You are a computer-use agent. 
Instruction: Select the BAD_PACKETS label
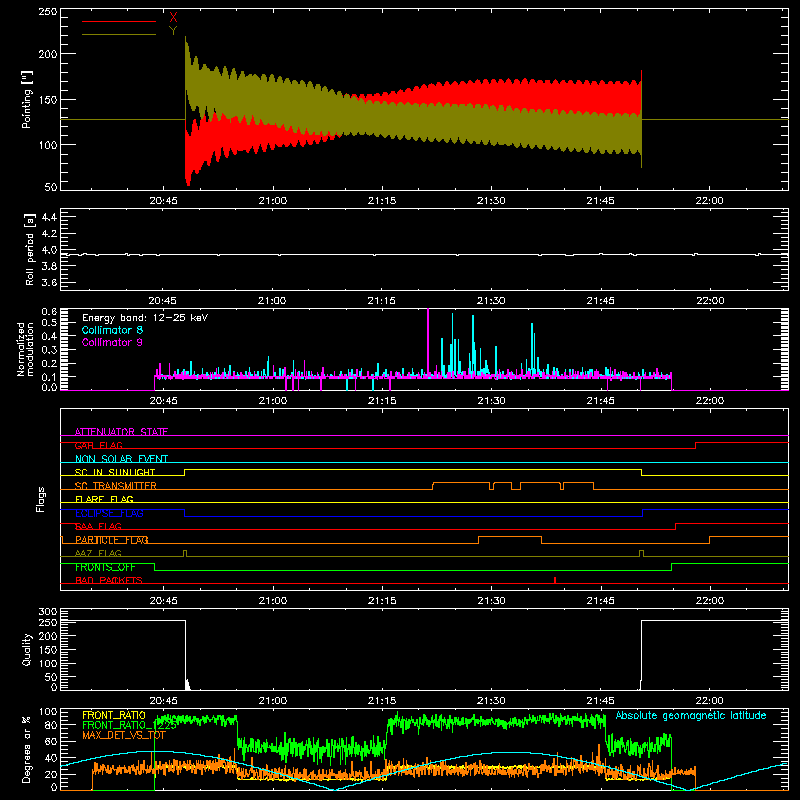click(109, 580)
